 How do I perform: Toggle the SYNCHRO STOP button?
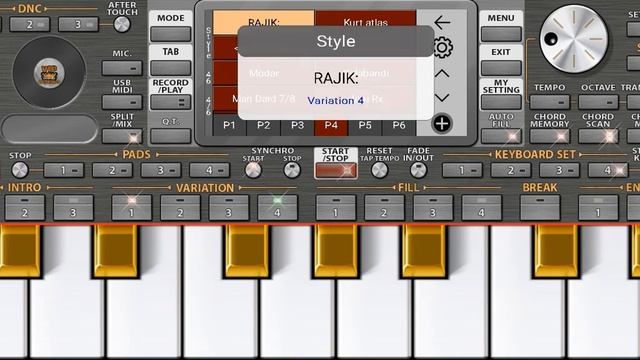[x=292, y=170]
